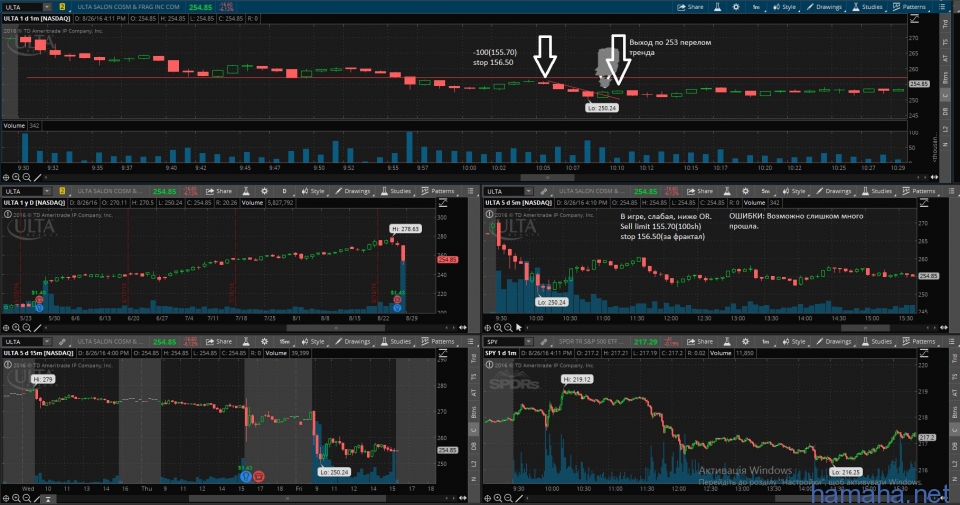Open symbol dropdown in the daily ULTA chart
This screenshot has width=960, height=505.
tap(47, 191)
